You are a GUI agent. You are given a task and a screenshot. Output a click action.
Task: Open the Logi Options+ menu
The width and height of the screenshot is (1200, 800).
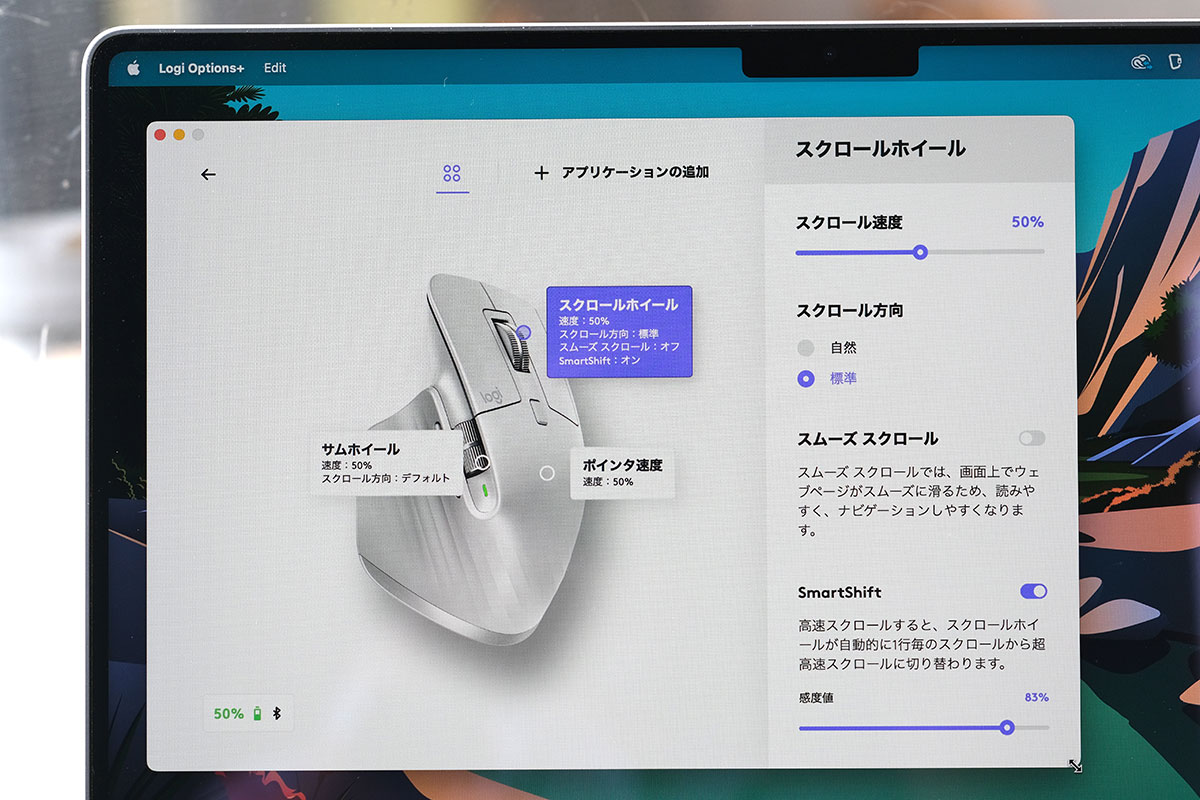(201, 68)
